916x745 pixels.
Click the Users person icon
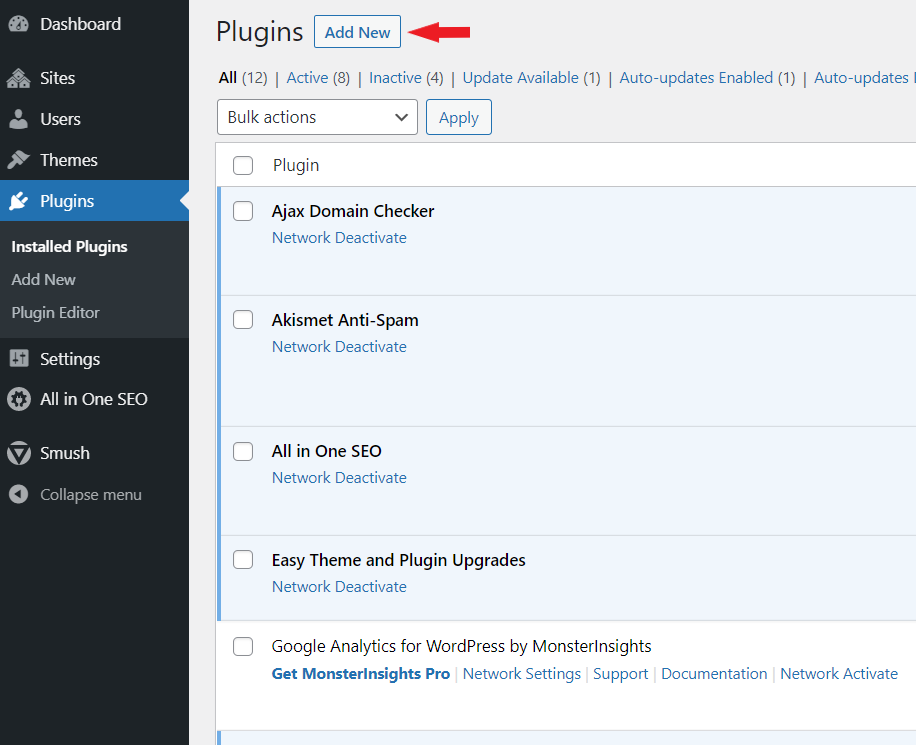pyautogui.click(x=19, y=119)
